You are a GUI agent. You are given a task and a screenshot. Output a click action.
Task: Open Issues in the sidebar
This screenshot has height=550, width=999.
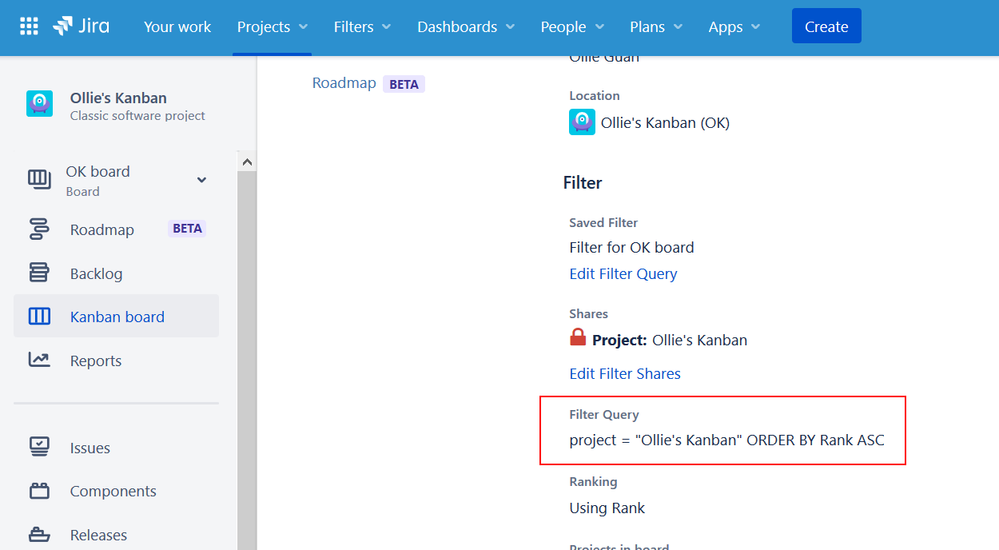(116, 447)
